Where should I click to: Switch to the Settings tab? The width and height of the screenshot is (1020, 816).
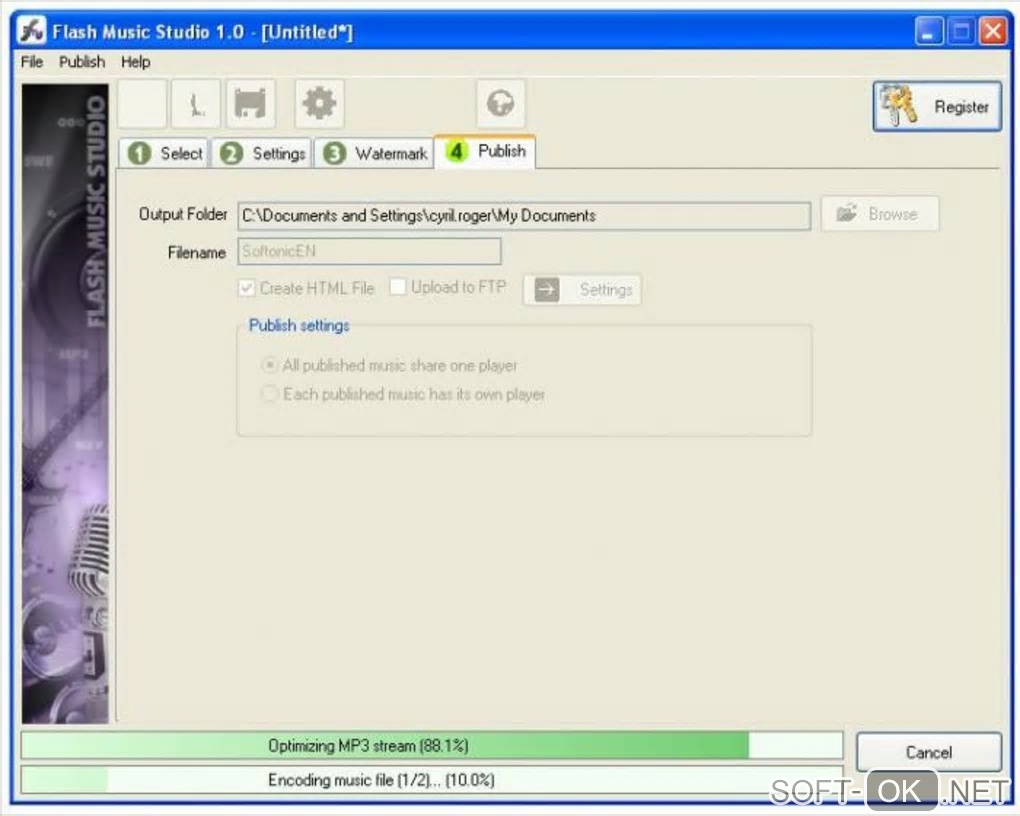pyautogui.click(x=262, y=154)
